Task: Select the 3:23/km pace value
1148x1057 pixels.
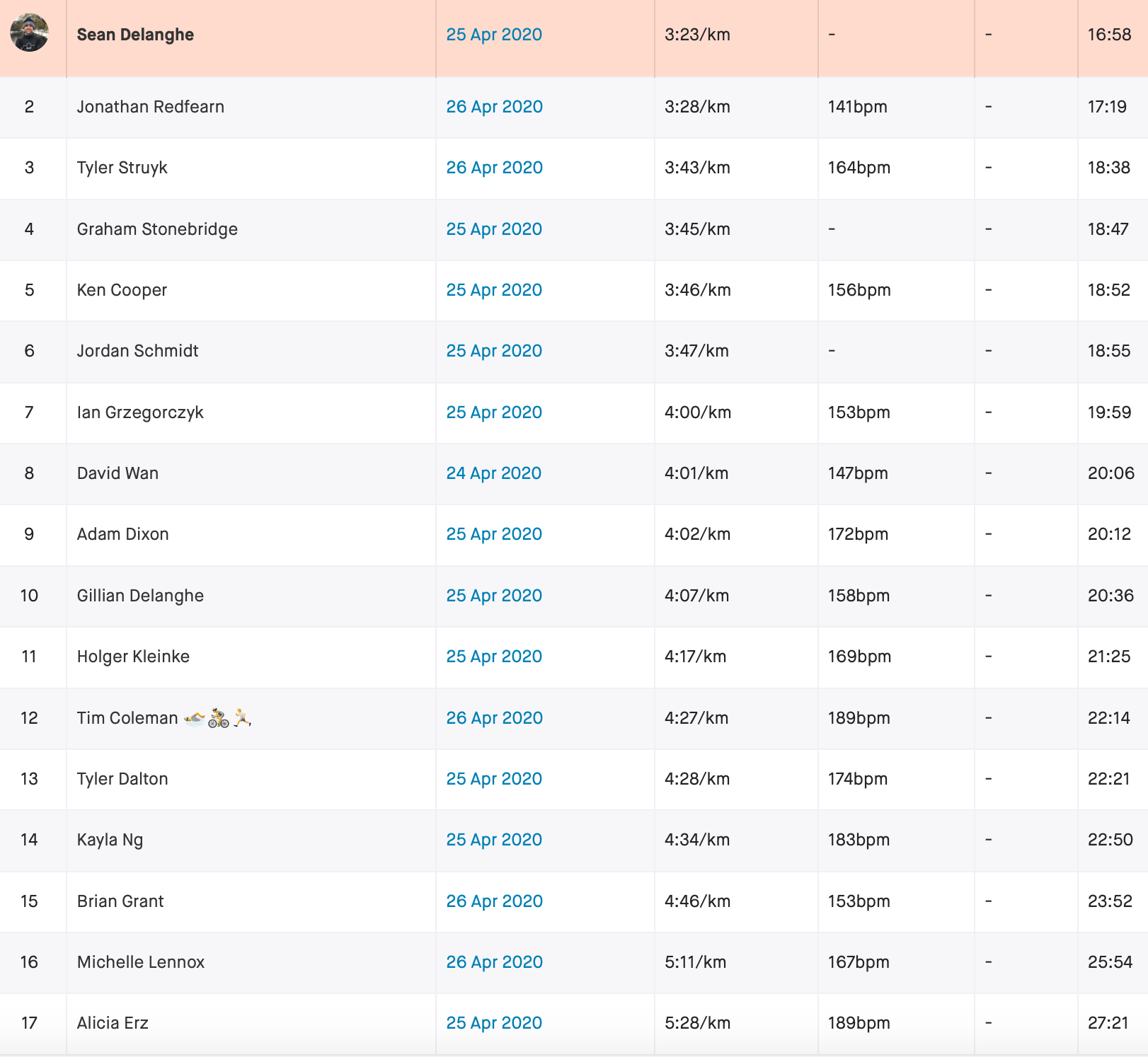Action: tap(698, 35)
